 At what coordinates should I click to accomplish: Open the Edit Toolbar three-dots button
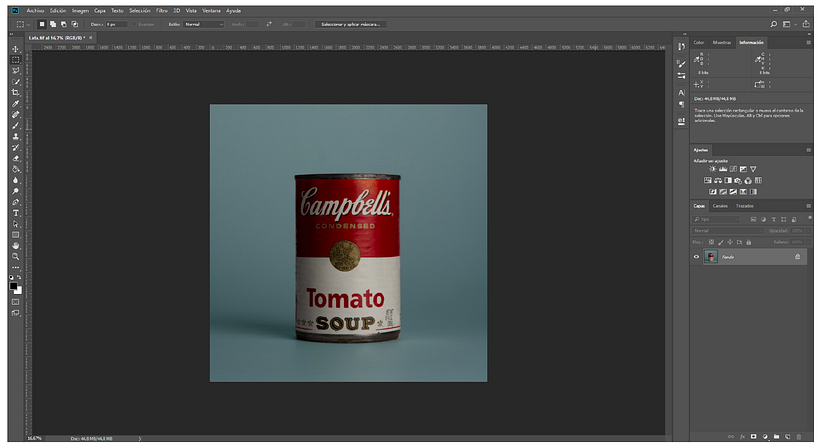16,268
